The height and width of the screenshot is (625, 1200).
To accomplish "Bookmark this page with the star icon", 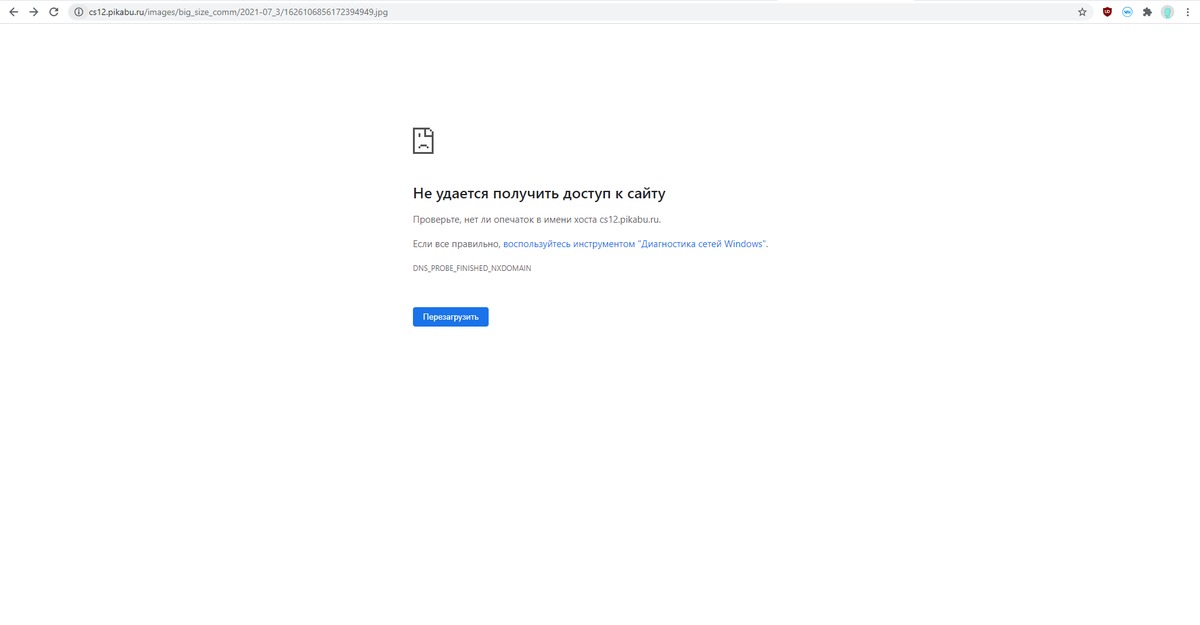I will (x=1082, y=12).
